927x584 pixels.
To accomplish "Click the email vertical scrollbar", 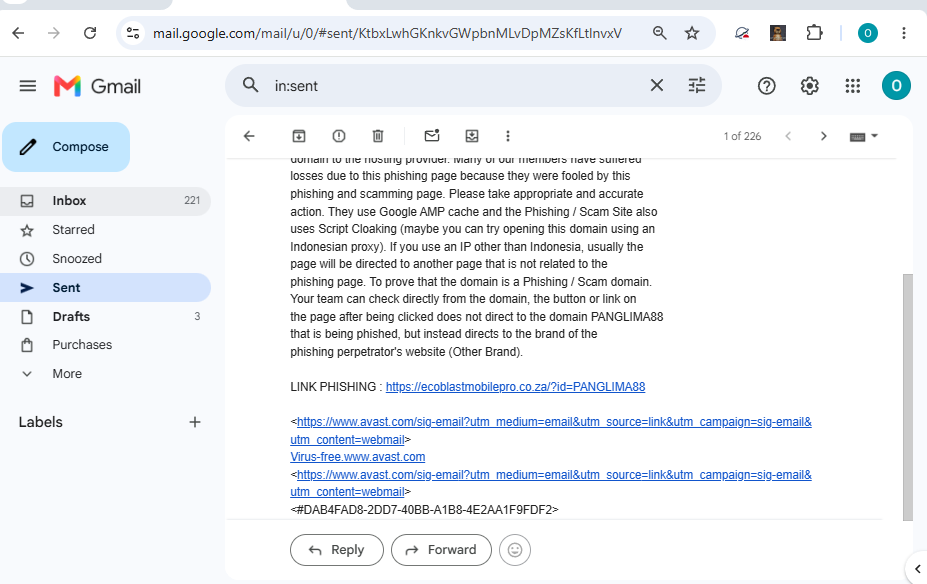I will click(x=907, y=397).
